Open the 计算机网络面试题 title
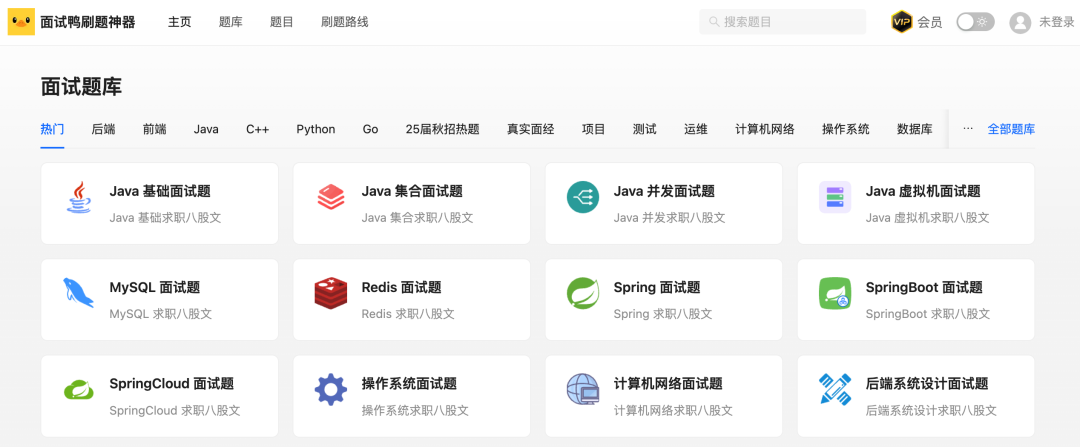 click(x=668, y=384)
